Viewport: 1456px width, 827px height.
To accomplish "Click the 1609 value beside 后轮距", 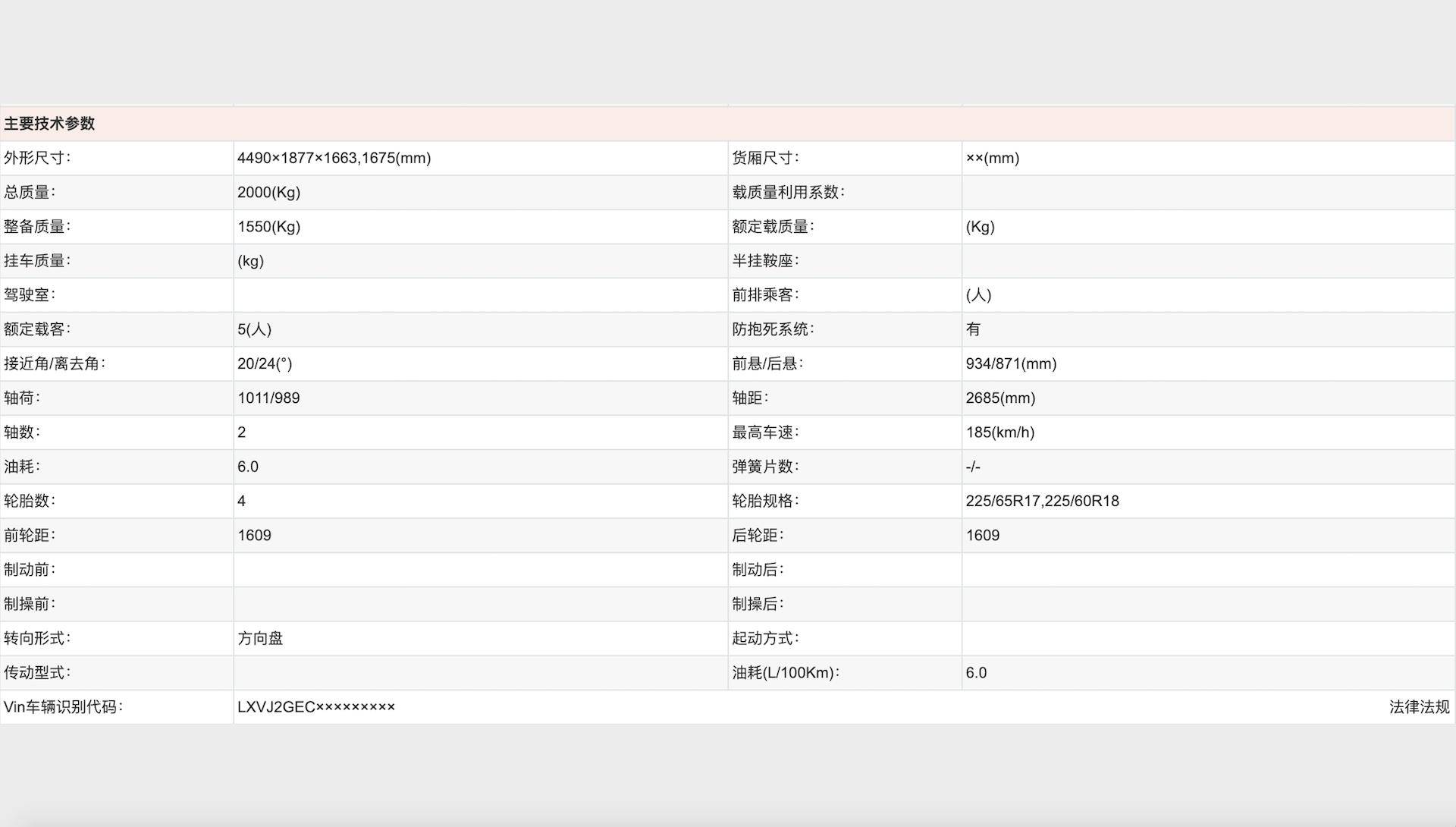I will tap(982, 535).
